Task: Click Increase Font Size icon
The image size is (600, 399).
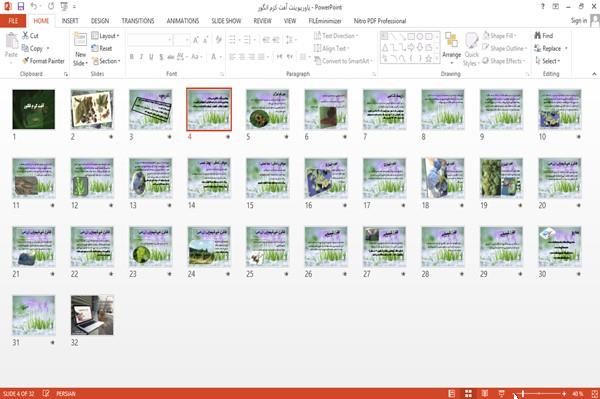Action: (196, 40)
